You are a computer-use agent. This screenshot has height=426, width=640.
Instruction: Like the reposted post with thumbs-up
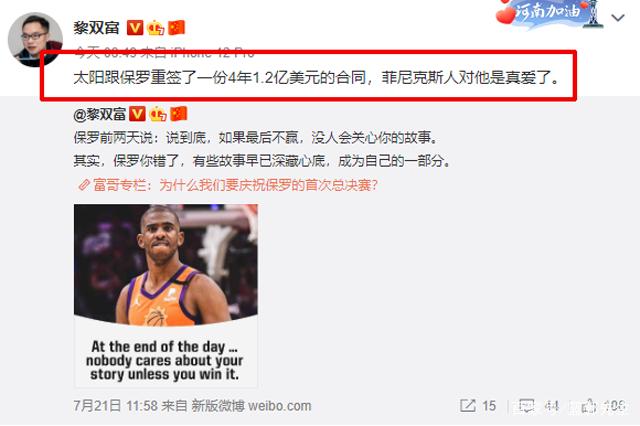588,406
